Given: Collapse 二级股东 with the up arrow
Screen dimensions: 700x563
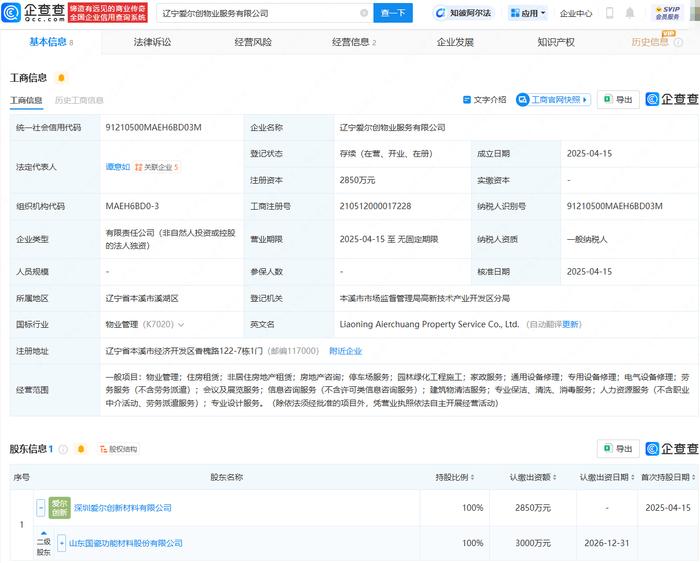Looking at the screenshot, I should tap(44, 533).
